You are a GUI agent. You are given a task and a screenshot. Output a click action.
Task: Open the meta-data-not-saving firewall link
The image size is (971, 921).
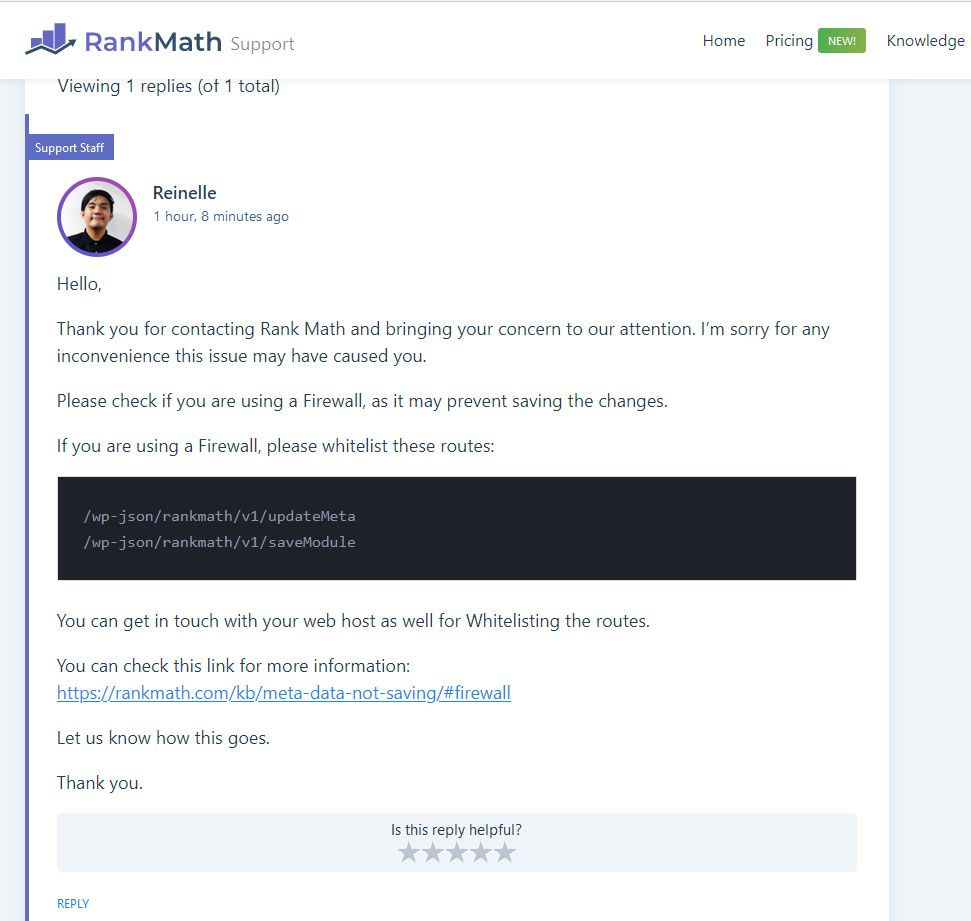coord(284,692)
